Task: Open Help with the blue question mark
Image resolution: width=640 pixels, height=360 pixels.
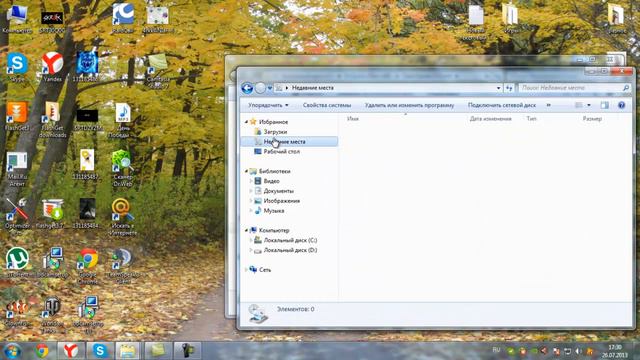Action: point(621,105)
